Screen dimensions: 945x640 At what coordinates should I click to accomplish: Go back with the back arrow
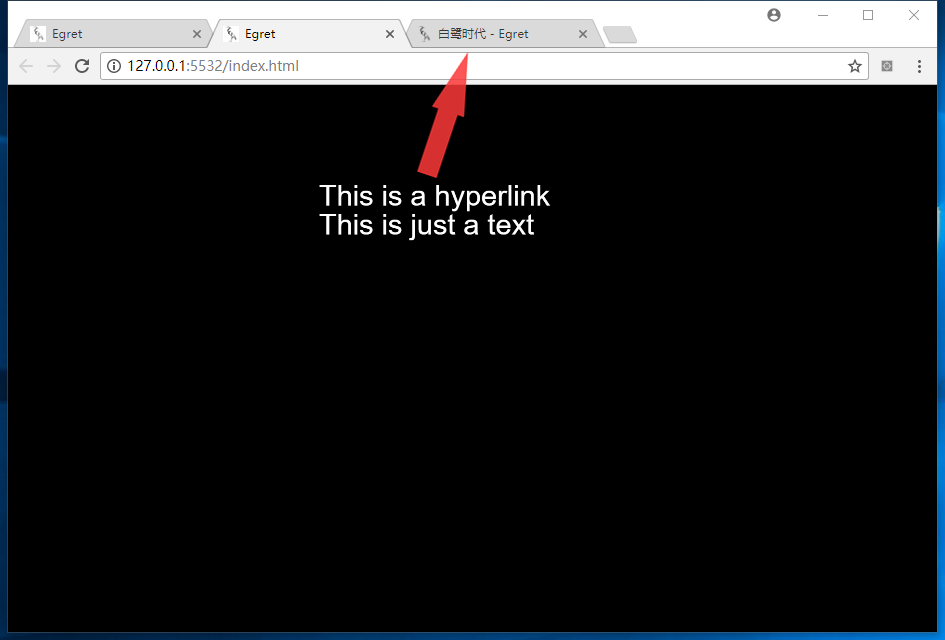[x=26, y=66]
